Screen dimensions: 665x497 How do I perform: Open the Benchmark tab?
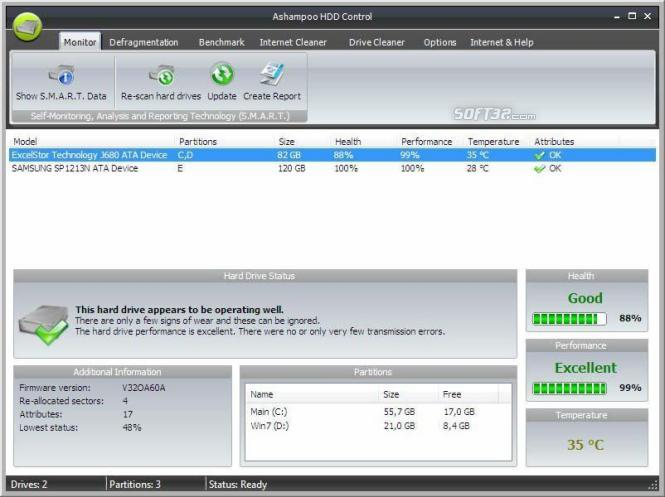point(222,42)
